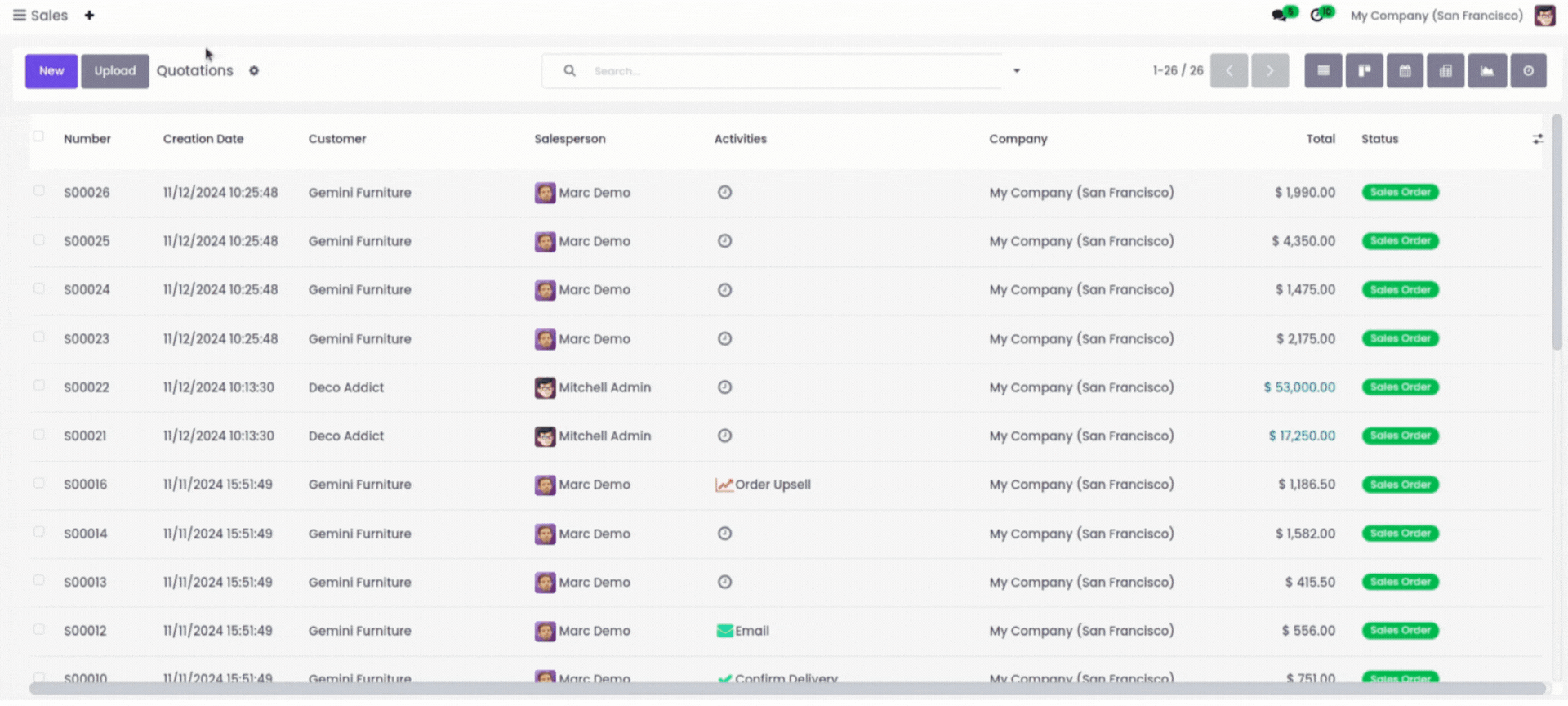Select the checkbox for order S00025
This screenshot has height=706, width=1568.
[x=38, y=239]
